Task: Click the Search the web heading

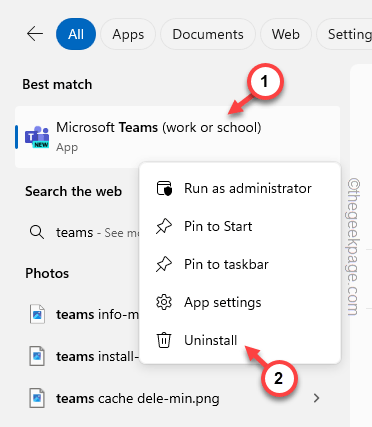Action: click(73, 192)
